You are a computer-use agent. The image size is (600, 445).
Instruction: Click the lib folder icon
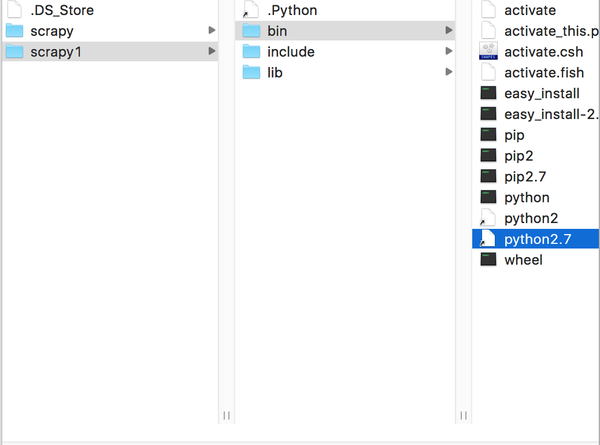pyautogui.click(x=251, y=72)
